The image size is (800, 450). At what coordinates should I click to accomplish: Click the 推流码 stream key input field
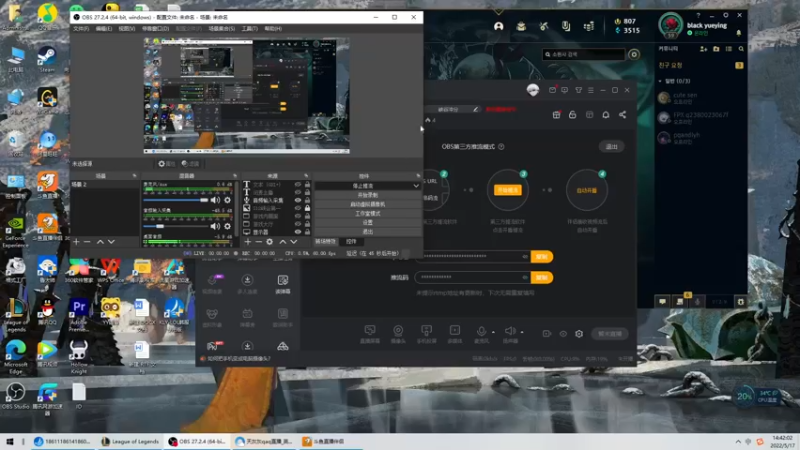click(x=472, y=277)
